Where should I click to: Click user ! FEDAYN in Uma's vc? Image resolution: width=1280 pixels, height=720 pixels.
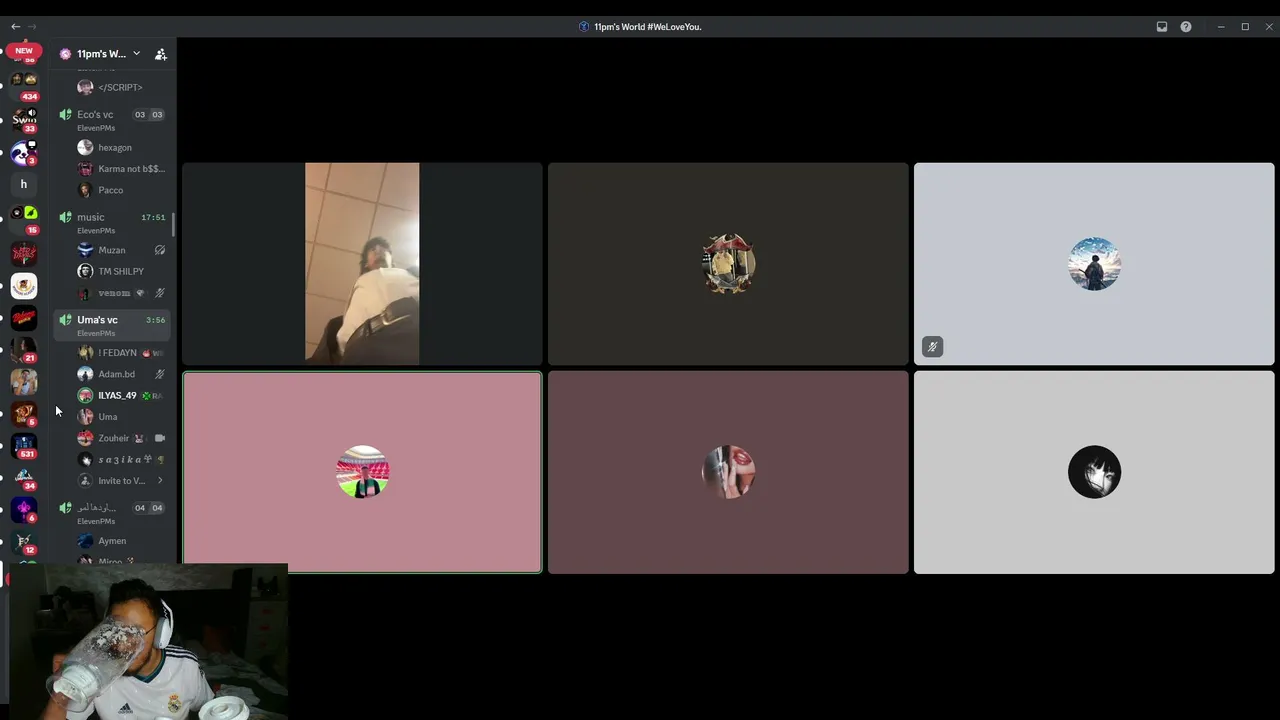pos(120,353)
